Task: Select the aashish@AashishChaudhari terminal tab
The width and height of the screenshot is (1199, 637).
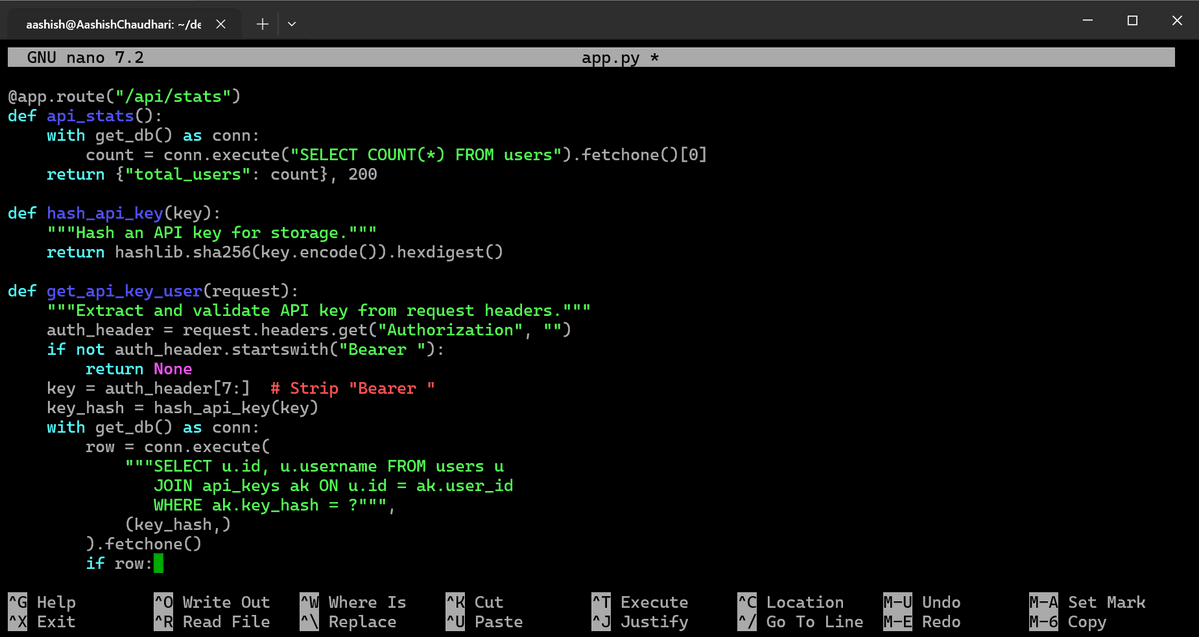Action: pos(123,24)
